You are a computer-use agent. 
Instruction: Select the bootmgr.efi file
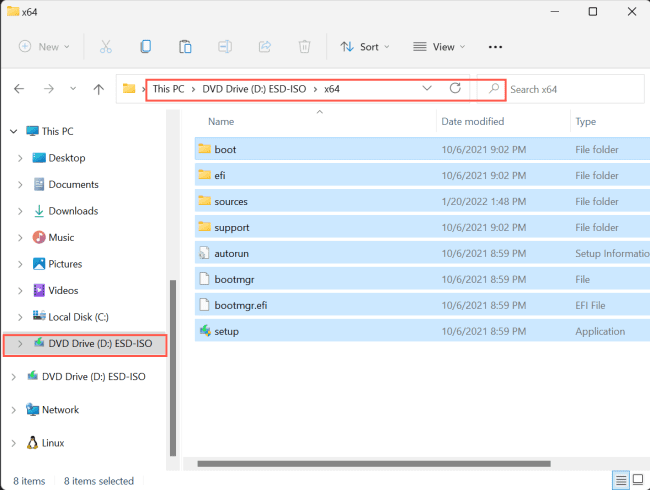pyautogui.click(x=422, y=306)
